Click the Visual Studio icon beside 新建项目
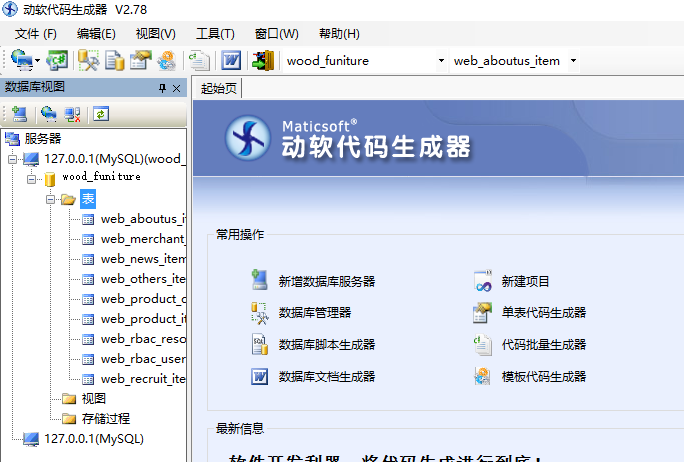The height and width of the screenshot is (462, 684). point(483,281)
